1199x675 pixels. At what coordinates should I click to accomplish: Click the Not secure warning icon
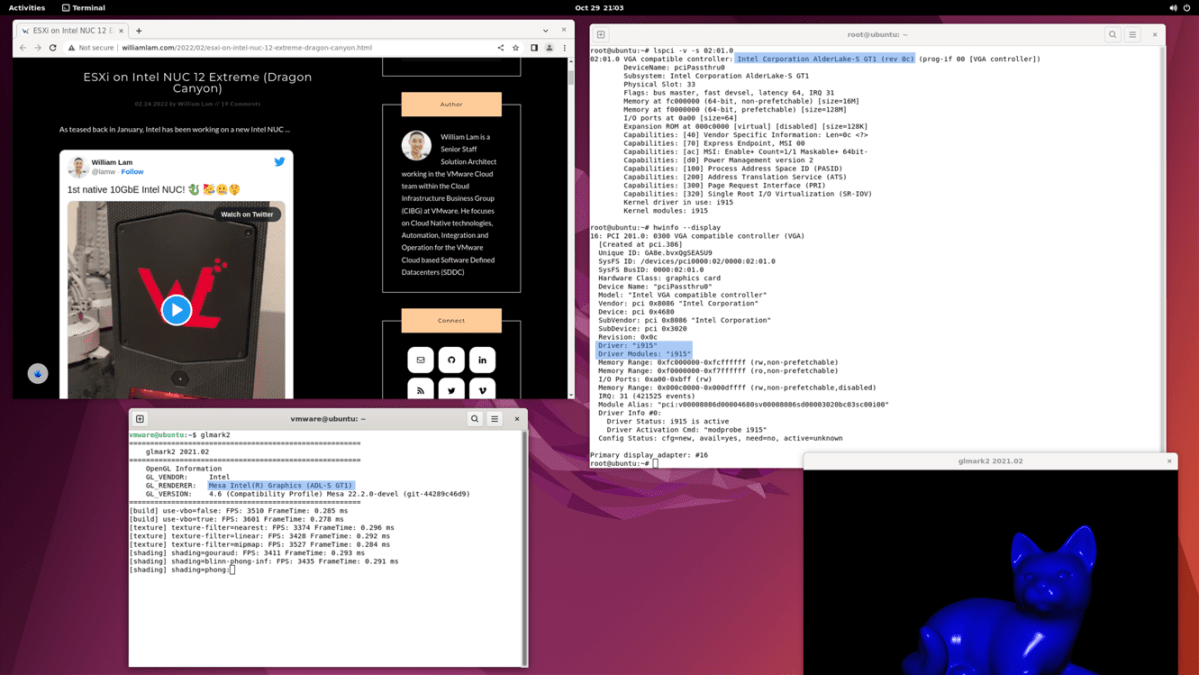point(71,47)
